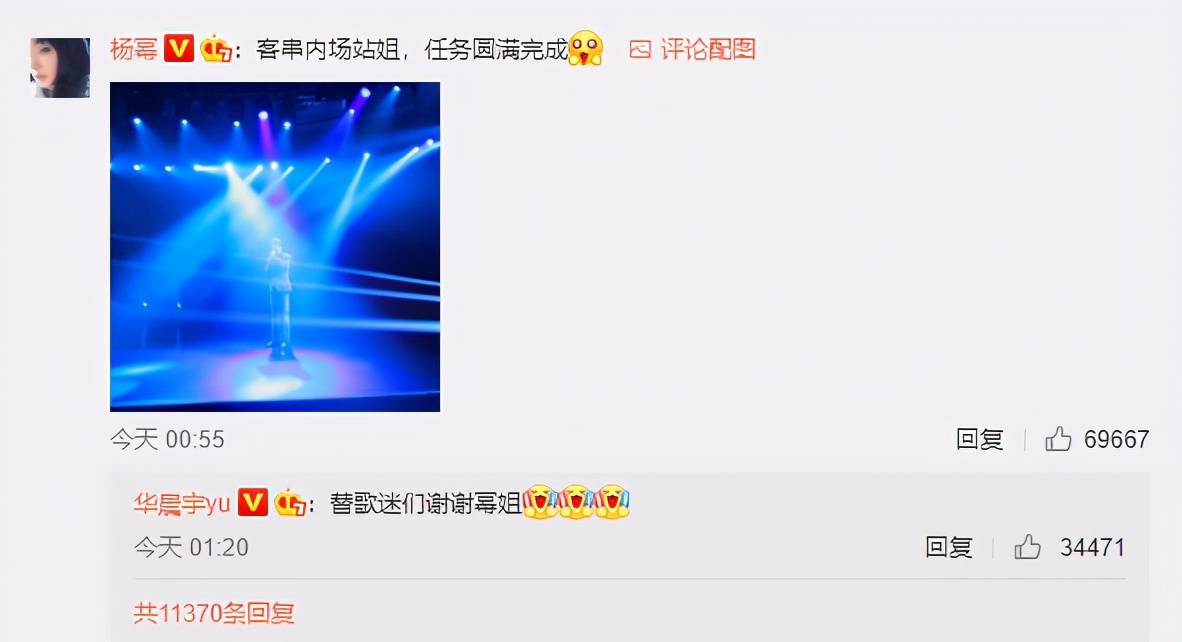Enlarge the blue stage concert photo

click(275, 246)
